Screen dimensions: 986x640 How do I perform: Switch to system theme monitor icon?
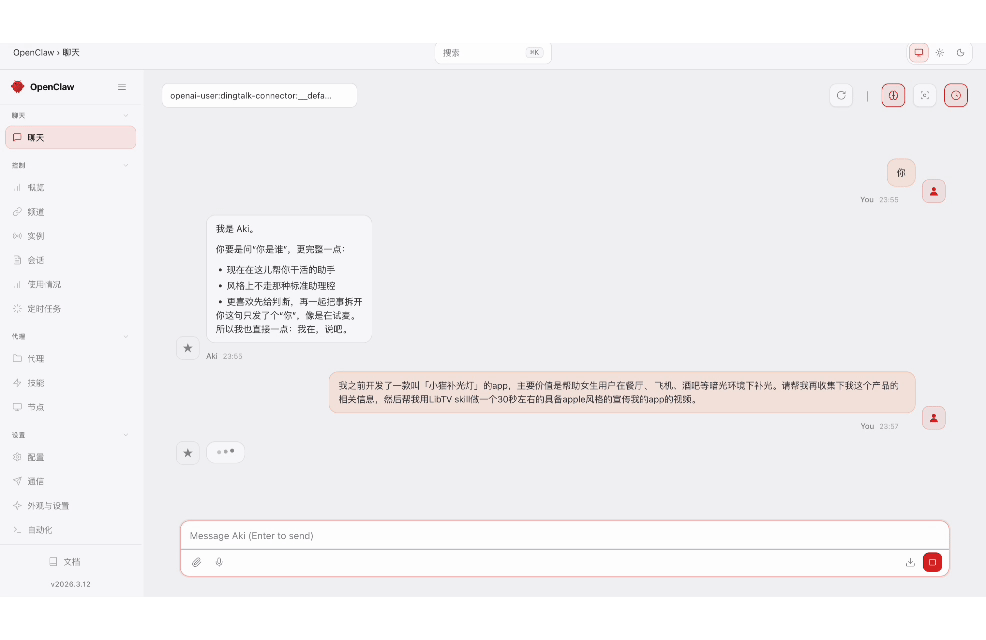point(919,53)
